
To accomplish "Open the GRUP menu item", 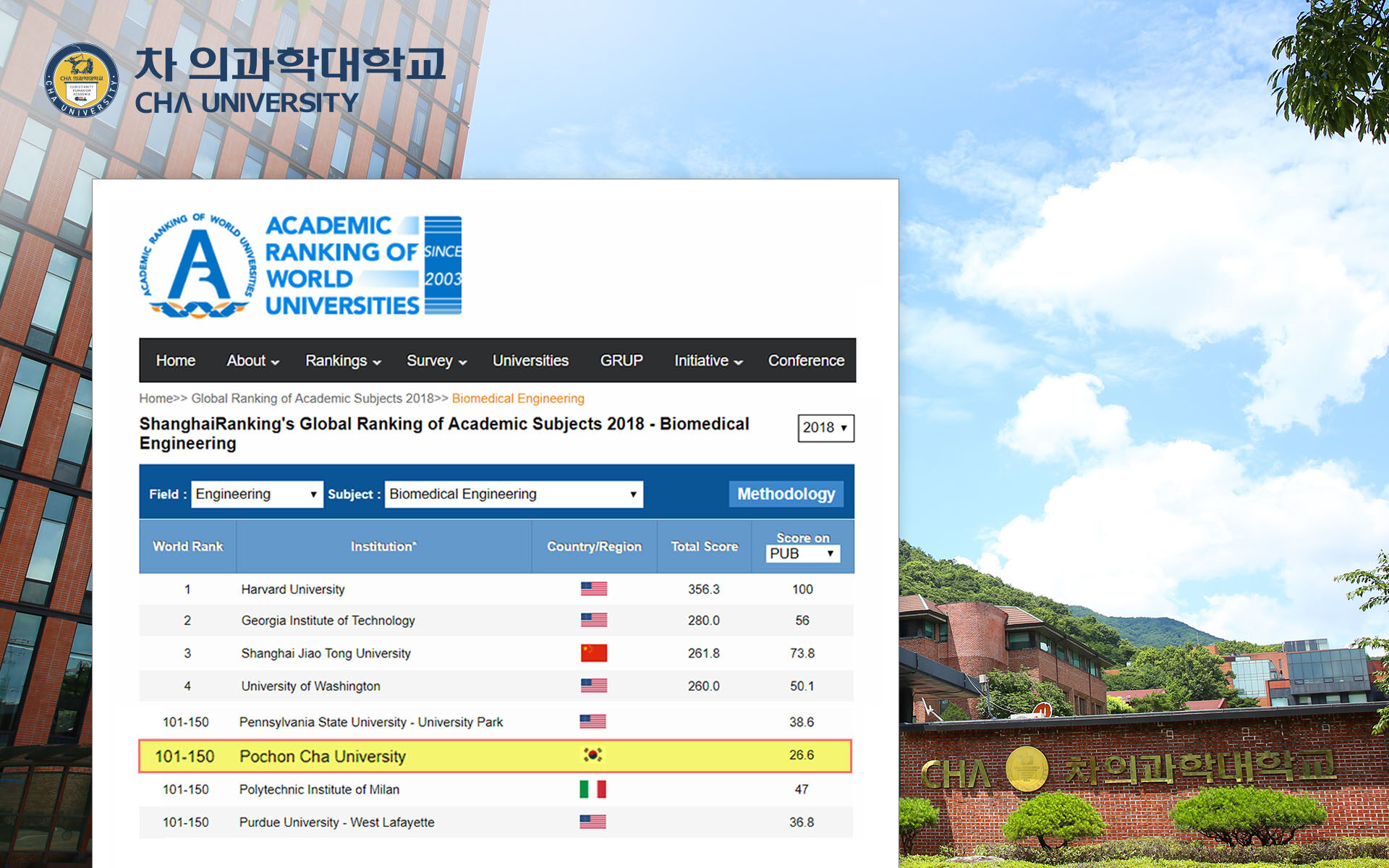I will click(x=621, y=360).
